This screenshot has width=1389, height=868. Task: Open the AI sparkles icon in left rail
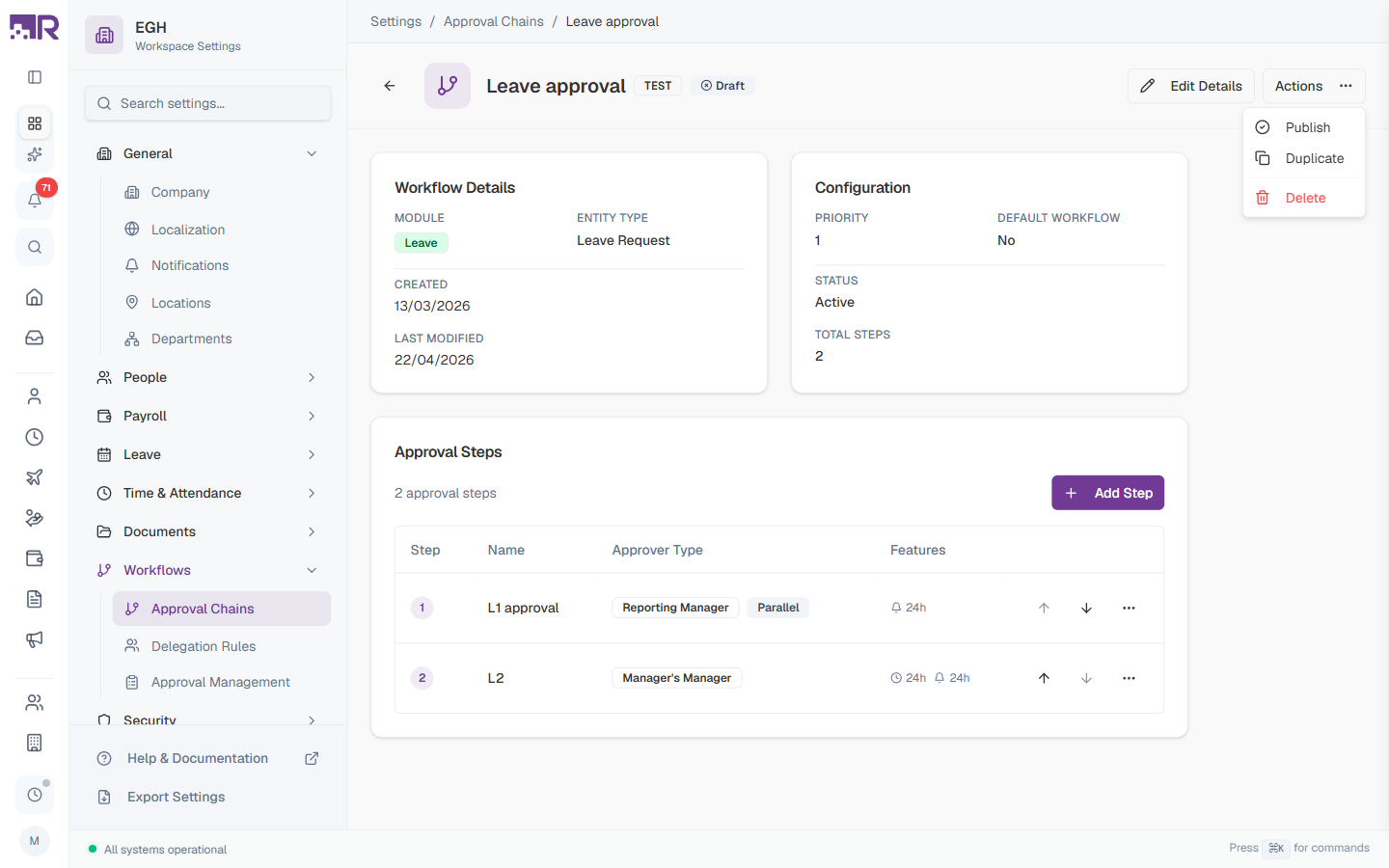(35, 154)
